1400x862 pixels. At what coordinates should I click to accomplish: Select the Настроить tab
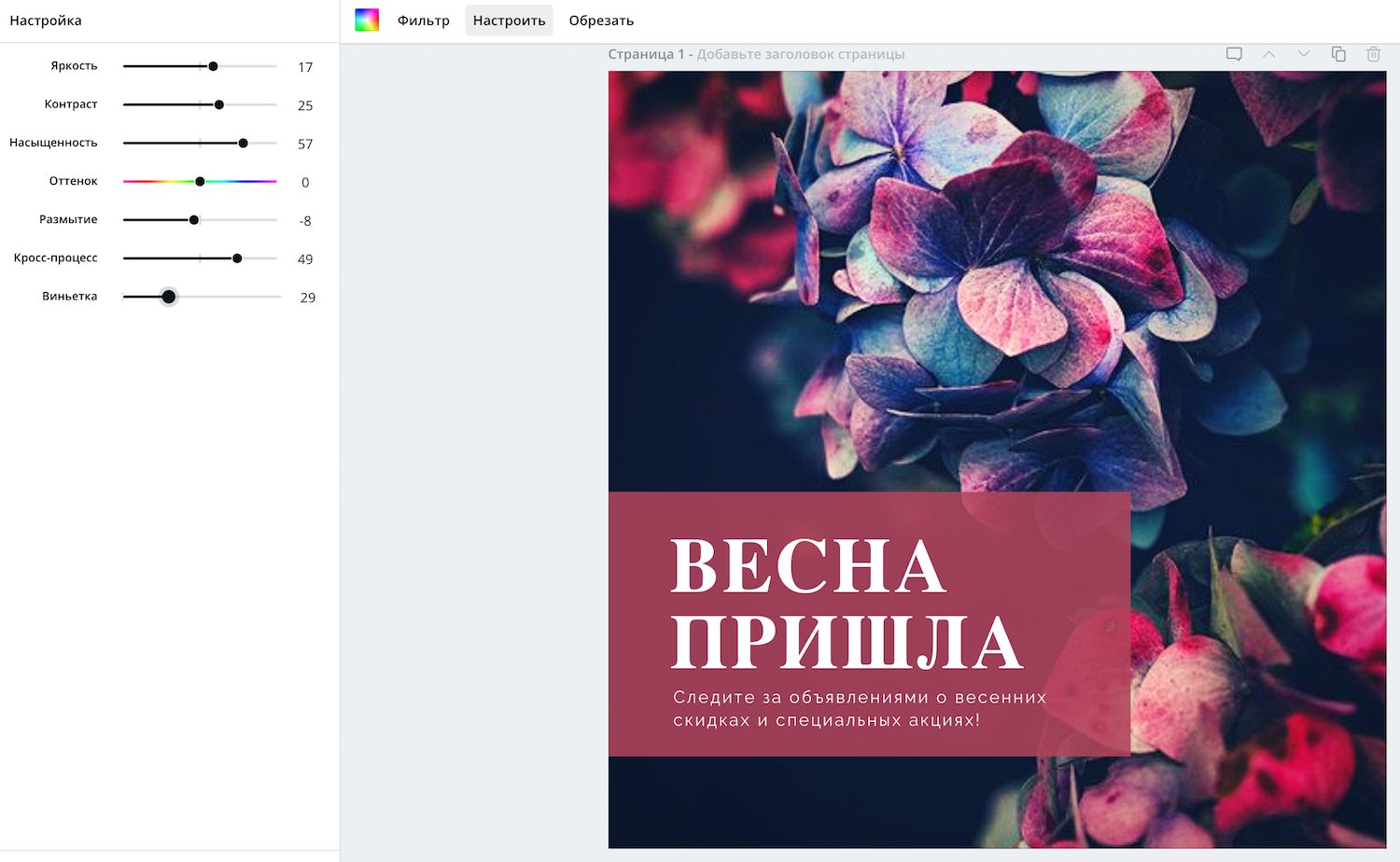[x=509, y=21]
